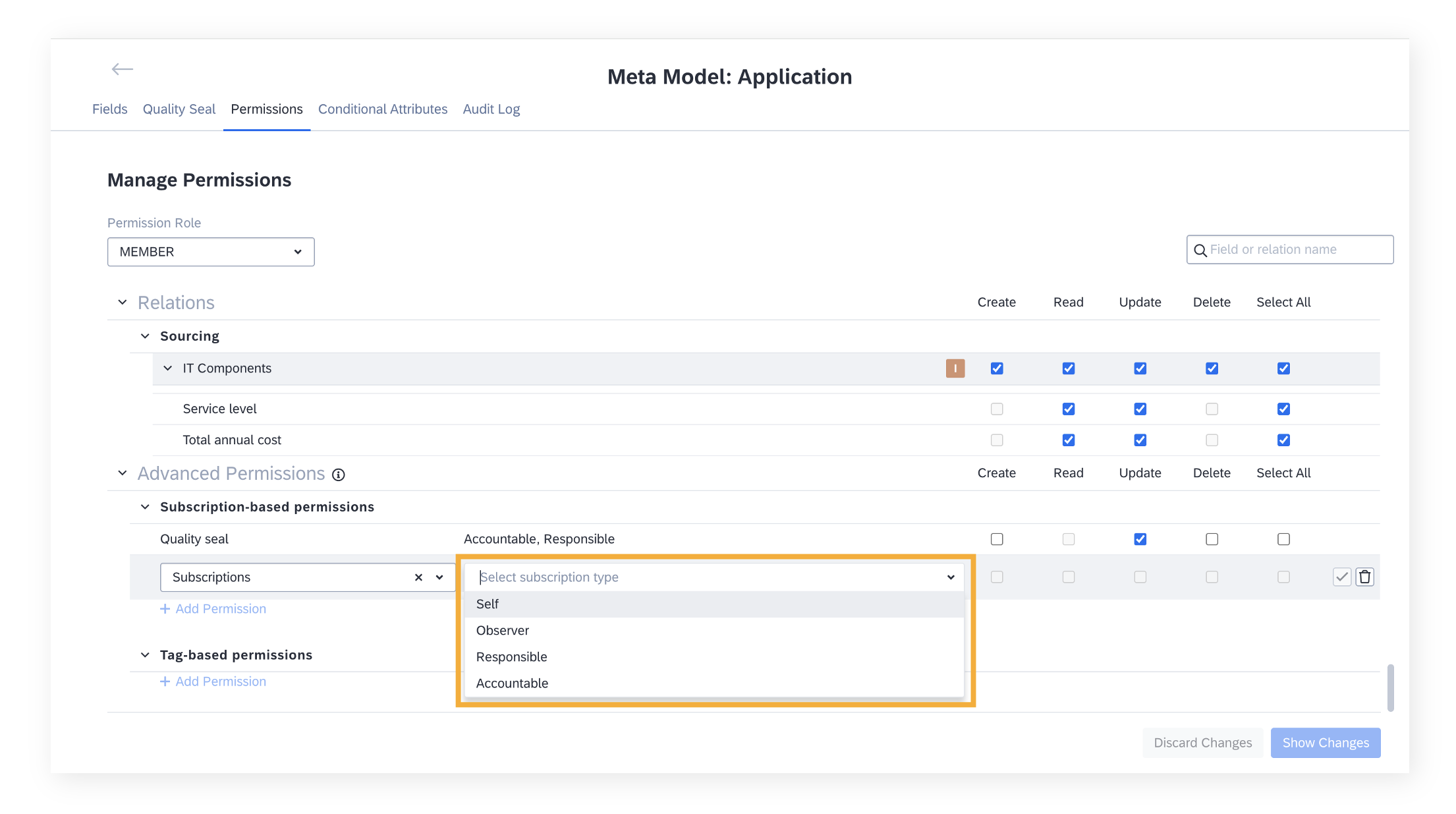Toggle Select All for IT Components
The height and width of the screenshot is (814, 1456).
click(1284, 368)
